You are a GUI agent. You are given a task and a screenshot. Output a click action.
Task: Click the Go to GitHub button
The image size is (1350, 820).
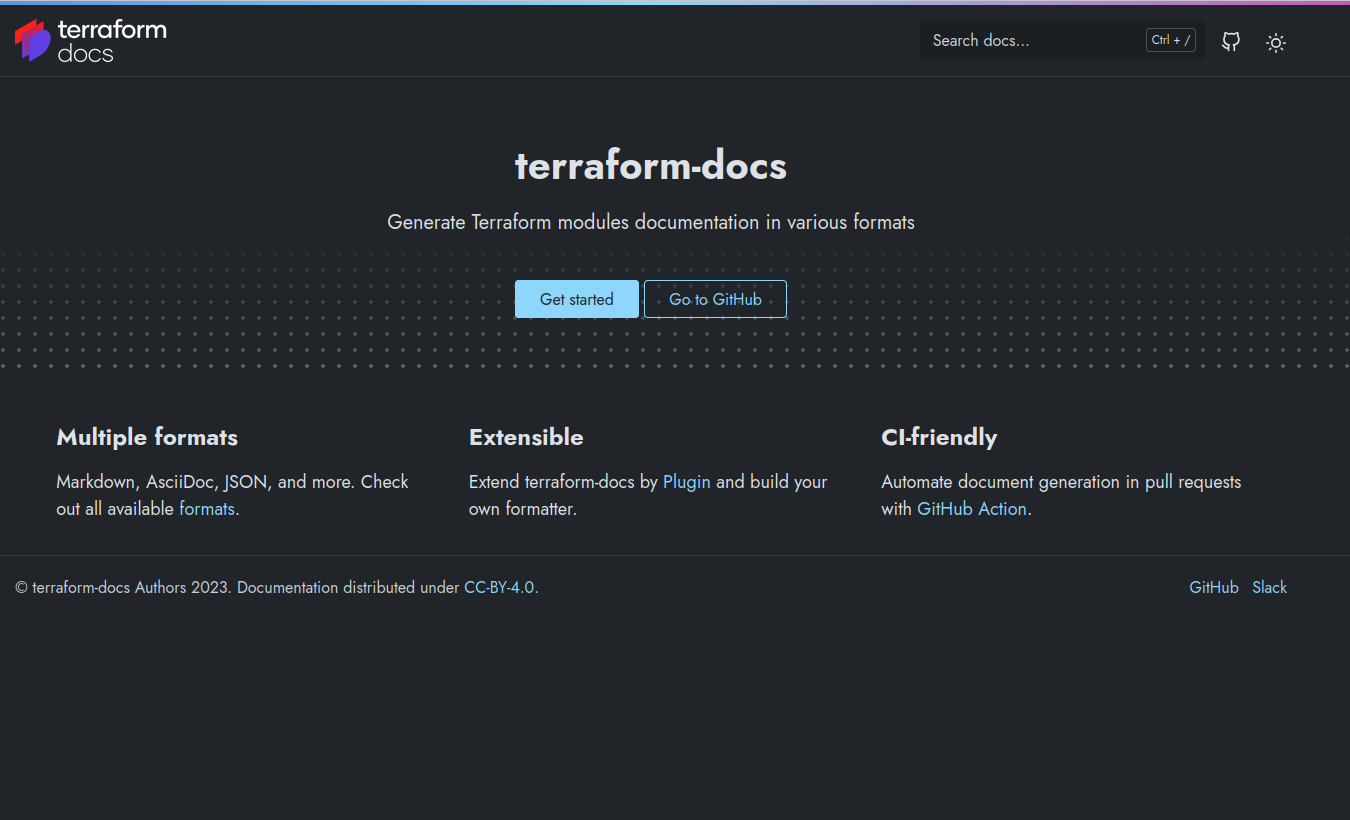[x=715, y=299]
